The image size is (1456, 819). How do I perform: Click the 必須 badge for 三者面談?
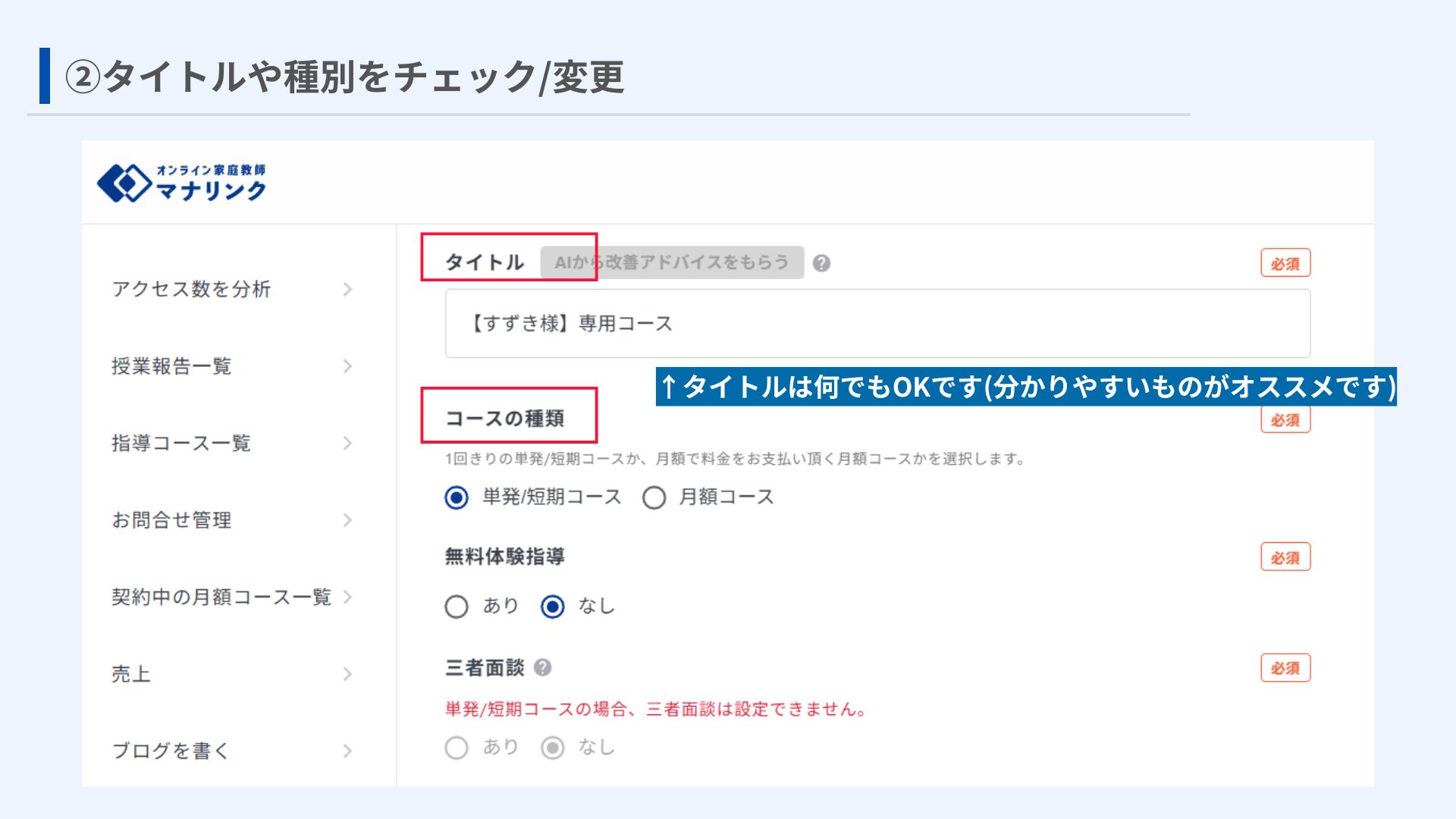(1285, 668)
